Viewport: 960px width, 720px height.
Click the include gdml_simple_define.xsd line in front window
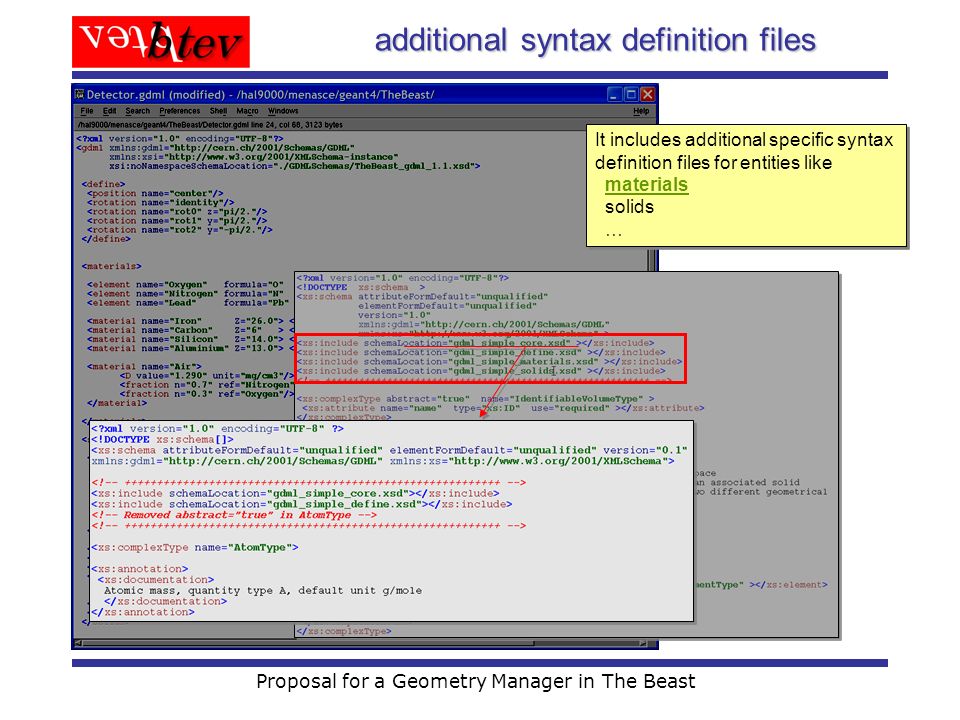pos(302,504)
